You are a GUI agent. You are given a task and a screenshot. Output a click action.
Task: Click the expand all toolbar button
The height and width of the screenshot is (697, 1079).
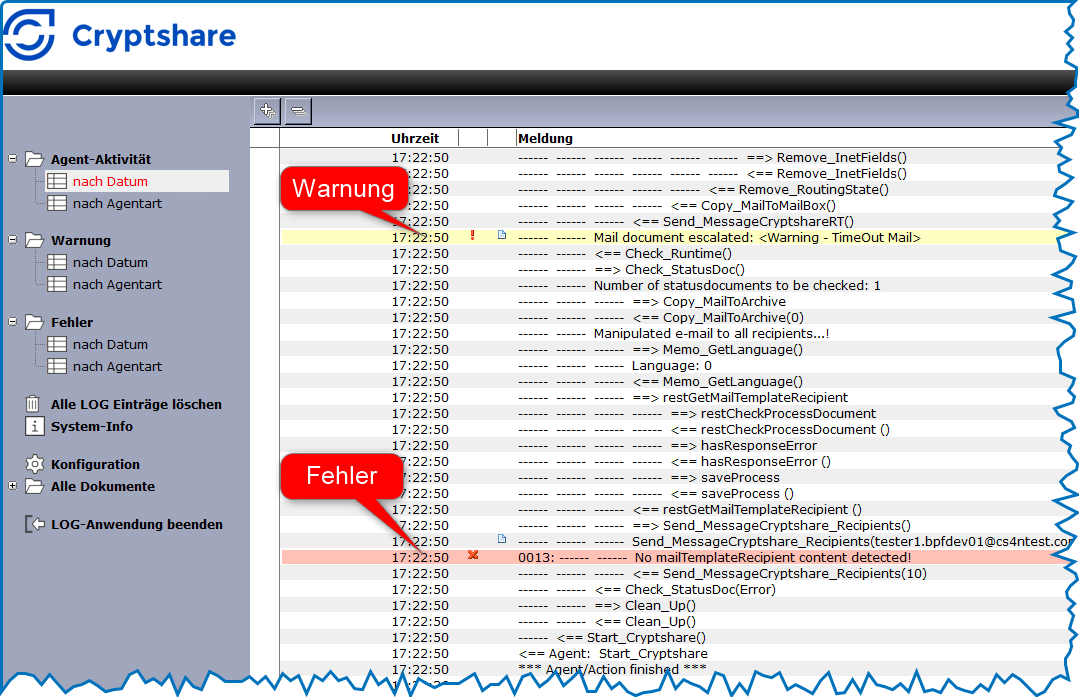tap(266, 111)
